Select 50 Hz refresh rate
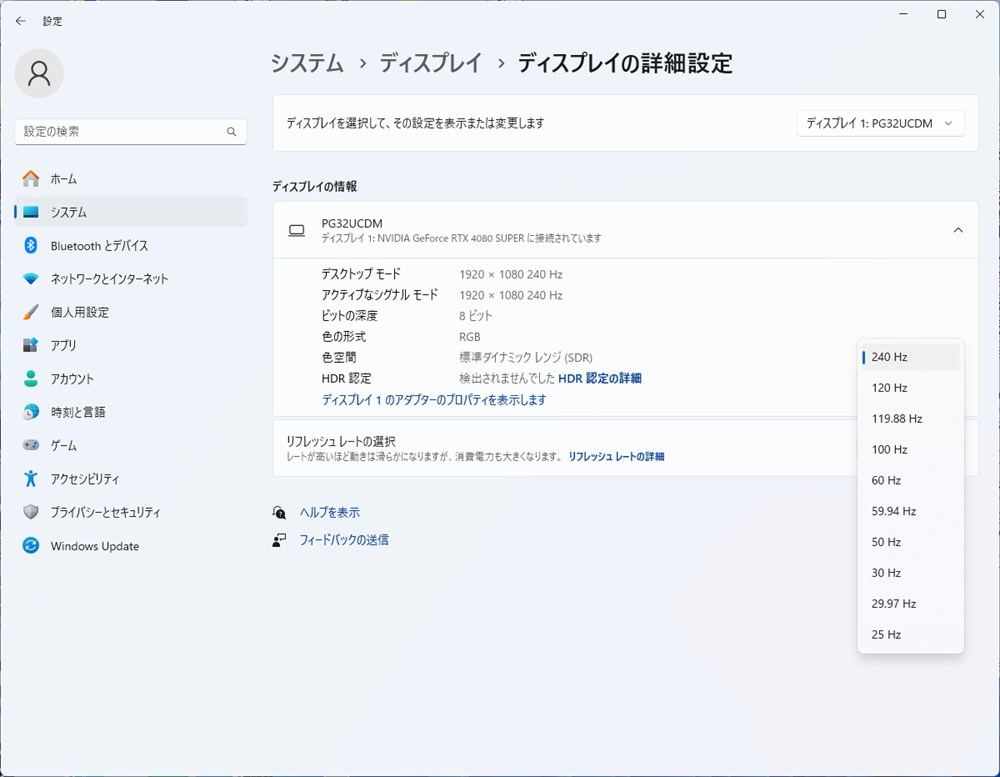The width and height of the screenshot is (1000, 777). pos(910,542)
